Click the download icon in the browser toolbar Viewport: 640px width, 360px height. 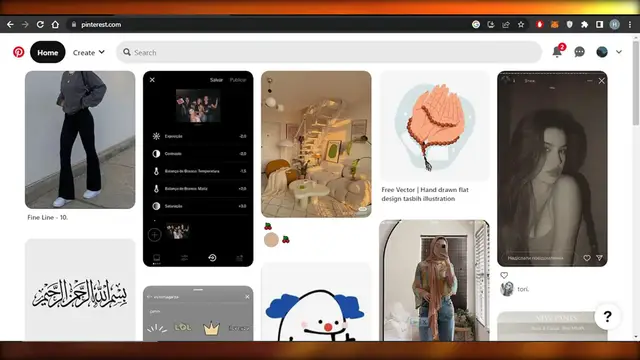point(491,24)
